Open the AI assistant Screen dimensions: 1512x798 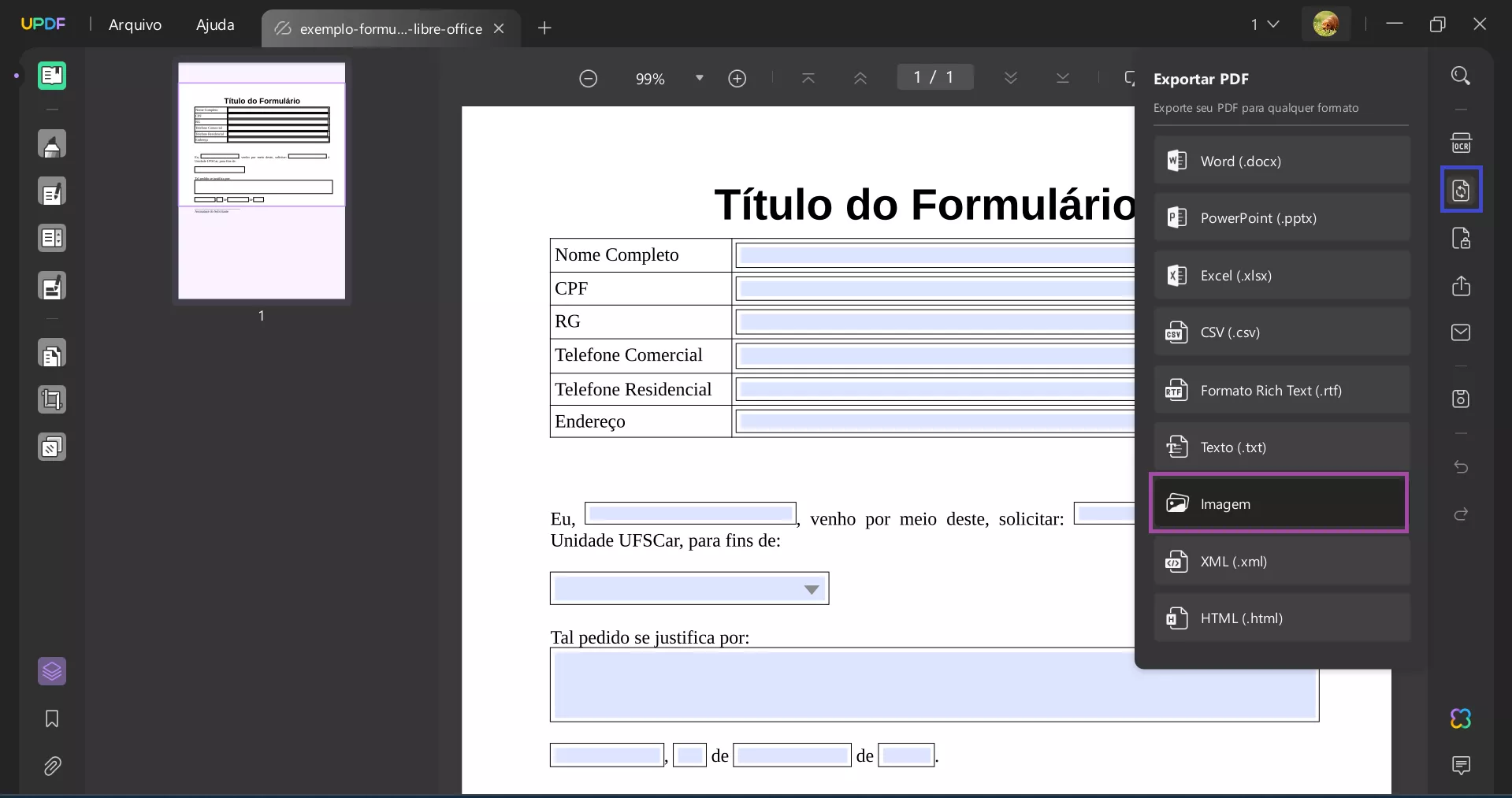[x=1462, y=719]
